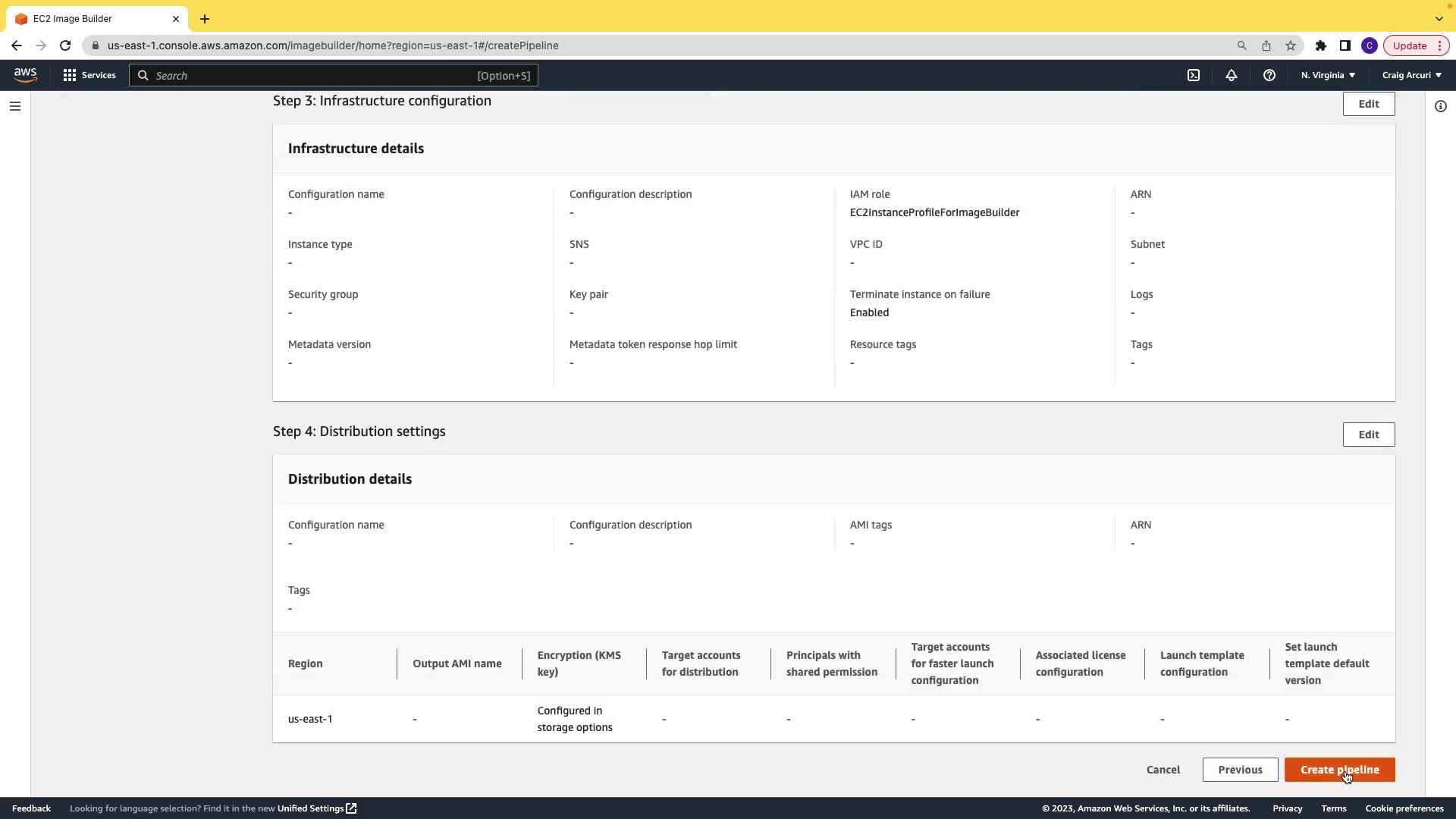Bookmark page with the star icon

[1291, 45]
